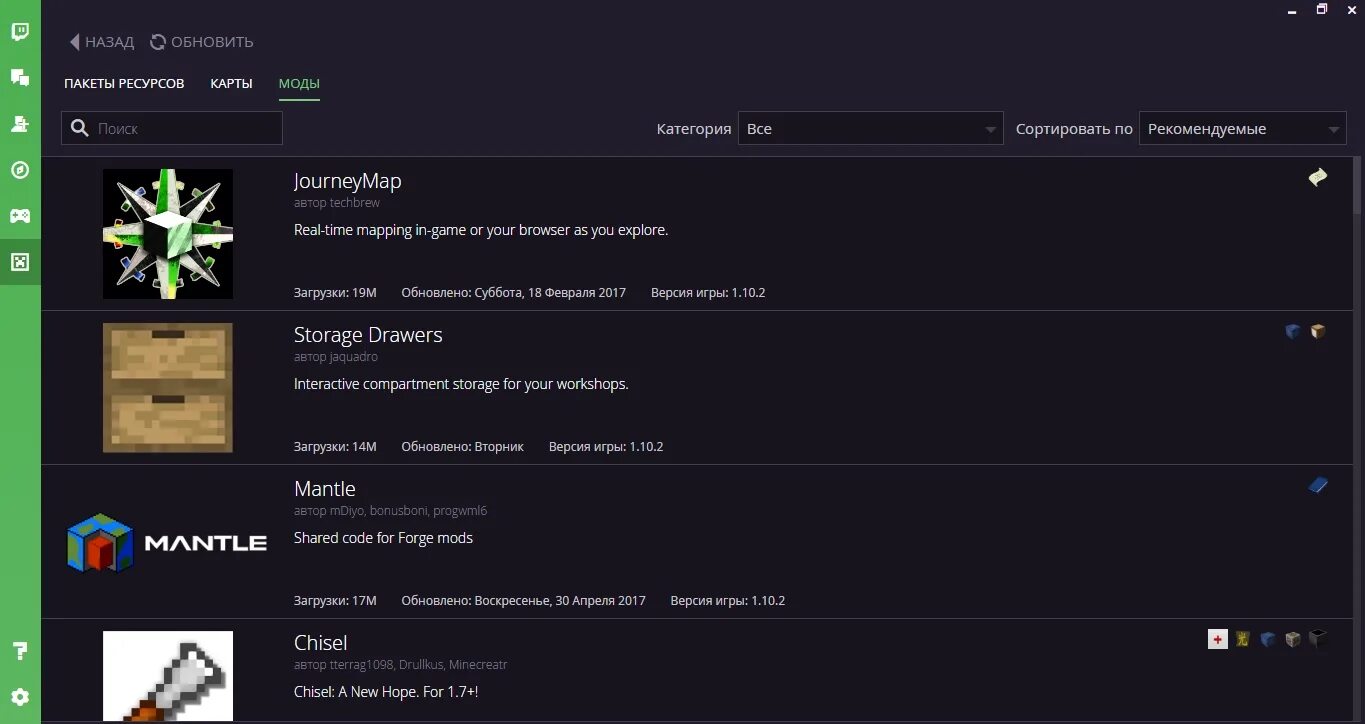Open the help question mark icon
Image resolution: width=1365 pixels, height=724 pixels.
click(x=20, y=651)
